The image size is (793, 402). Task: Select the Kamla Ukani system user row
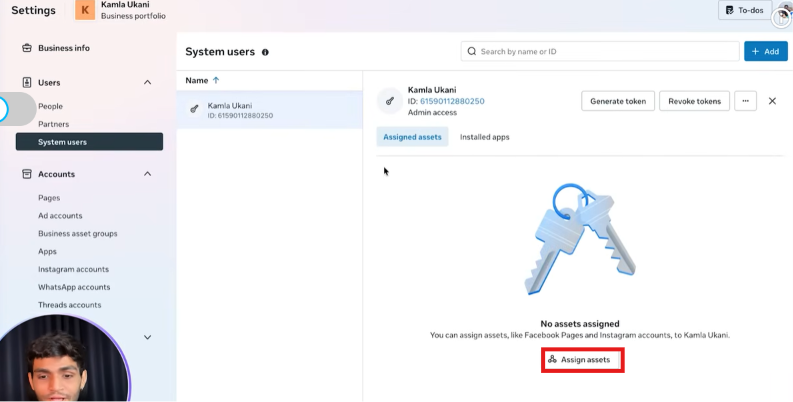pos(270,110)
